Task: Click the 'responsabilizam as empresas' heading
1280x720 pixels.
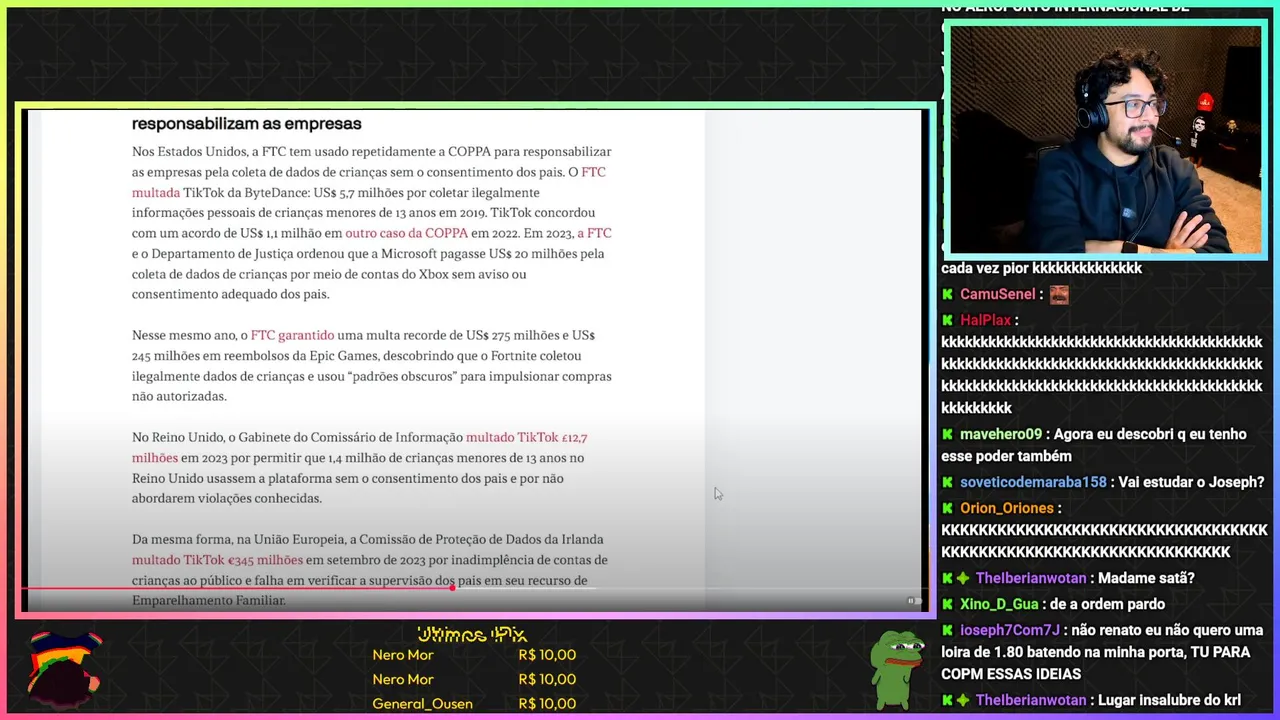Action: [246, 124]
